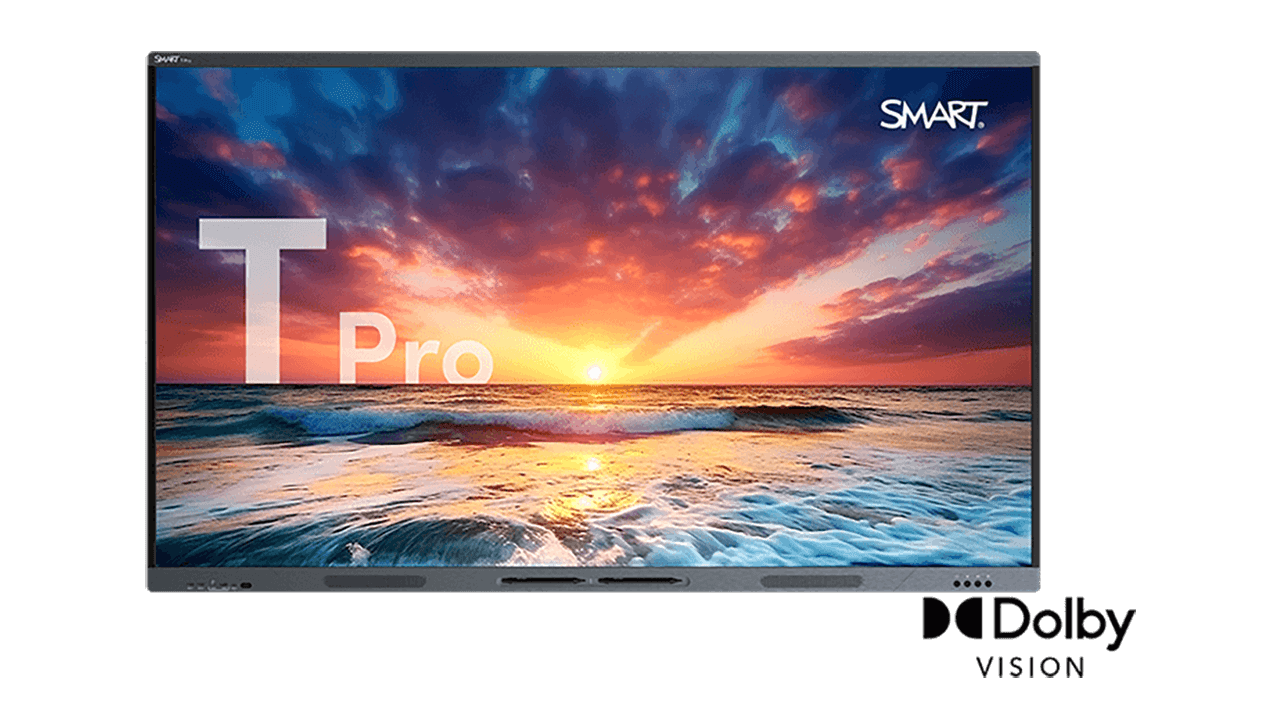
Task: Select the SMART branding on the top-left bezel
Action: pos(166,59)
